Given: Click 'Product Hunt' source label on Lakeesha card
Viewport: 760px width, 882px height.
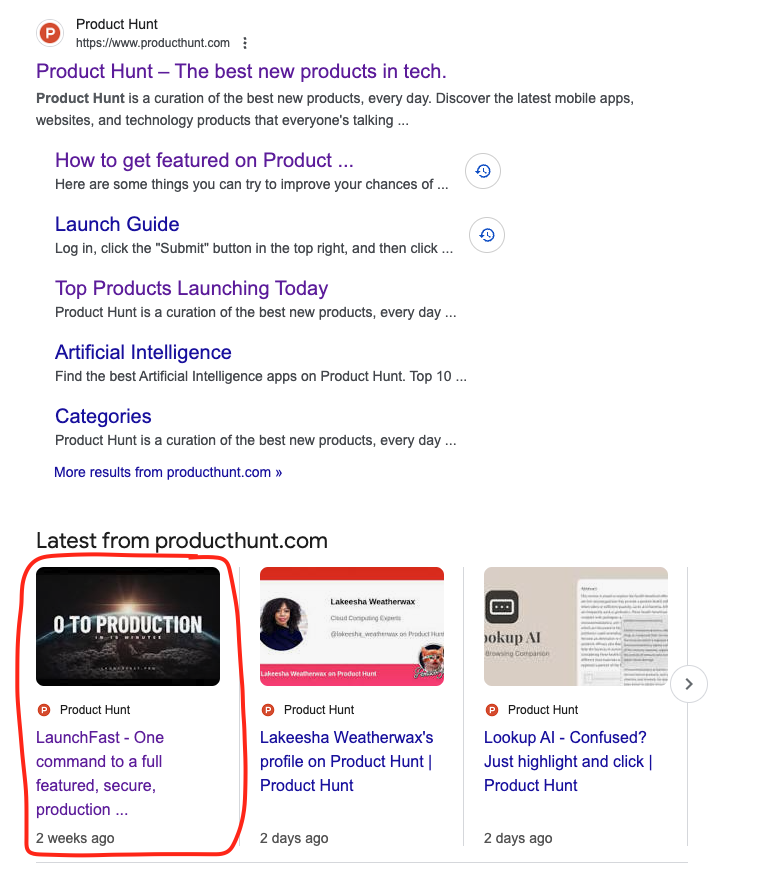Looking at the screenshot, I should pyautogui.click(x=319, y=710).
